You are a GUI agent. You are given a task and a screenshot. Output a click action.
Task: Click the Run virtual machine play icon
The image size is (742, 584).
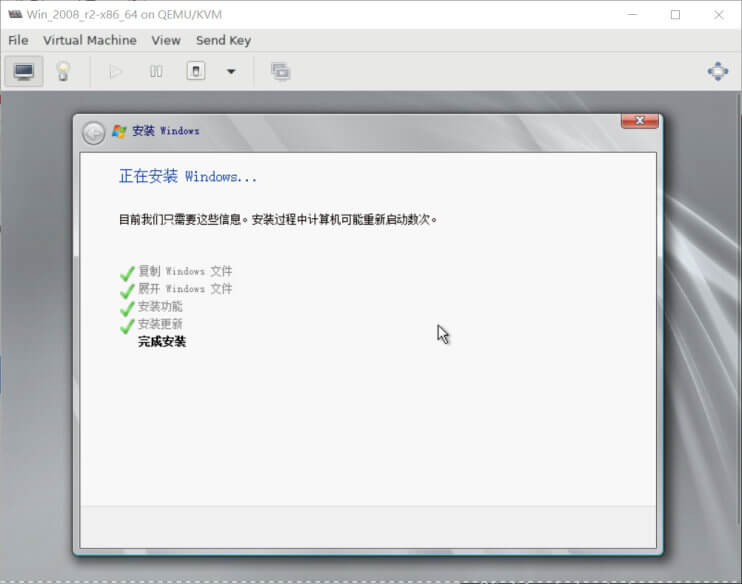[115, 71]
